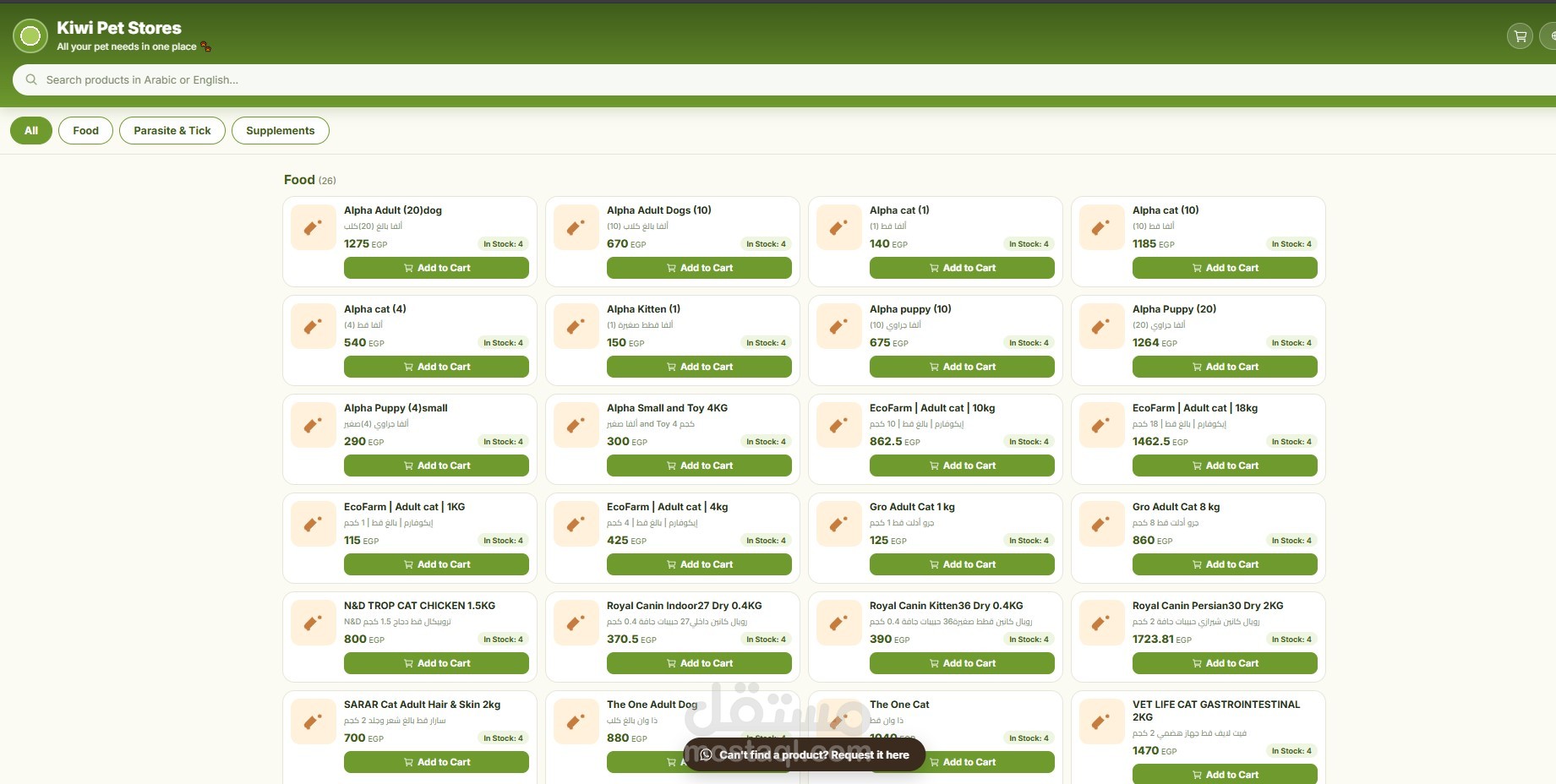Add VET LIFE CAT GASTROINTESTINAL to cart
The image size is (1556, 784).
1225,774
